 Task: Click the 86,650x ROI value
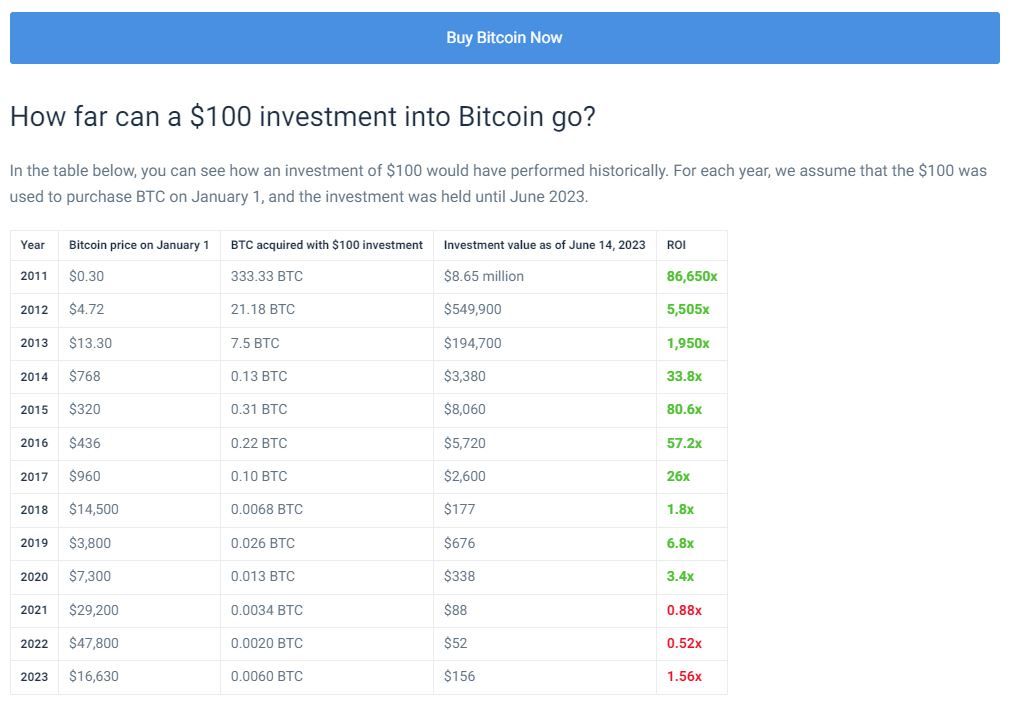pos(692,276)
